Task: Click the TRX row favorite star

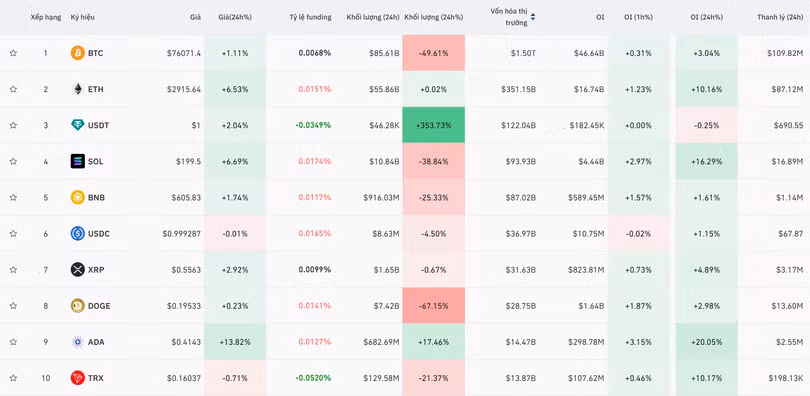Action: [x=13, y=378]
